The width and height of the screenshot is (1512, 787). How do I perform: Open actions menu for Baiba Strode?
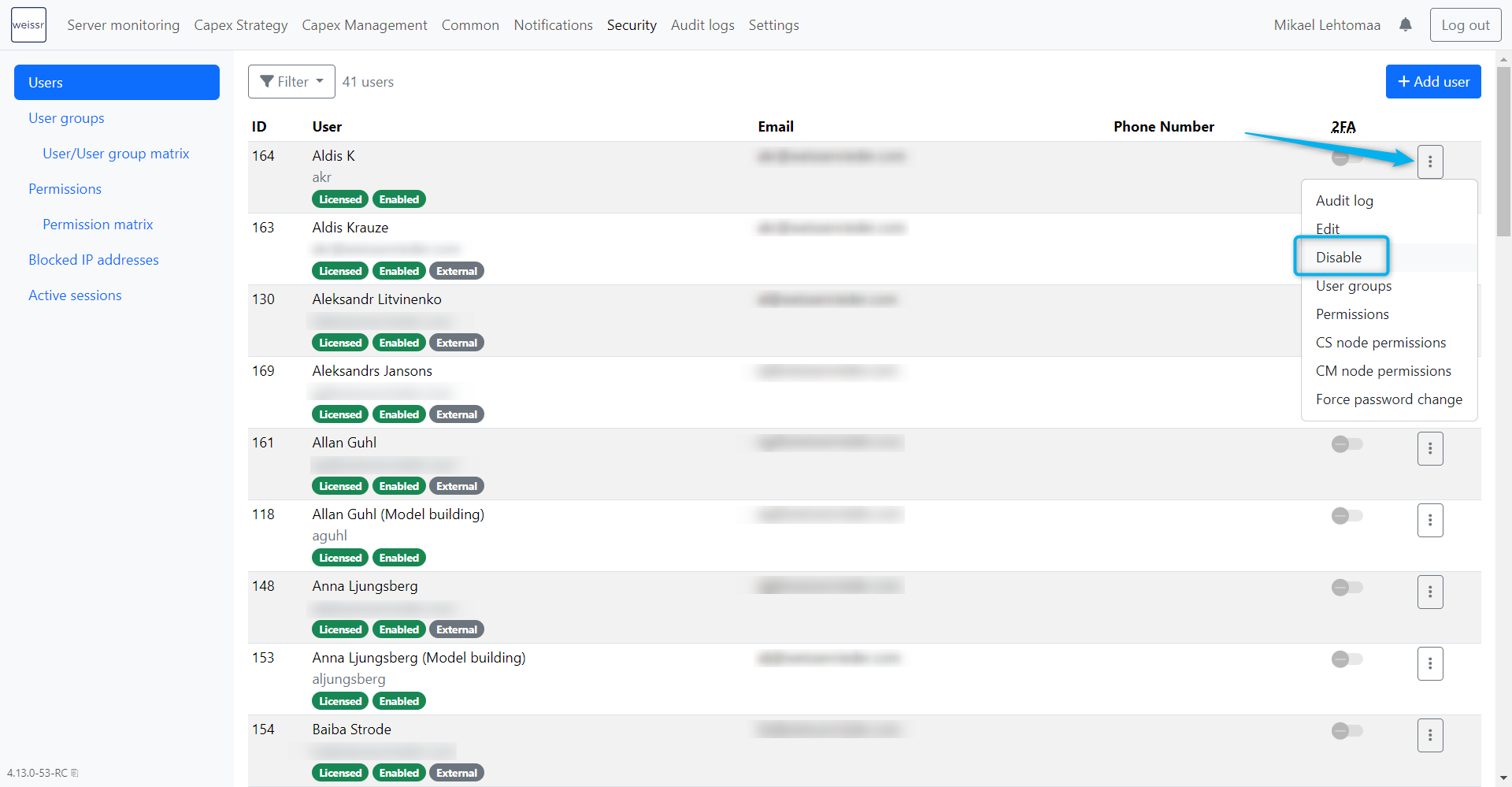[1430, 736]
